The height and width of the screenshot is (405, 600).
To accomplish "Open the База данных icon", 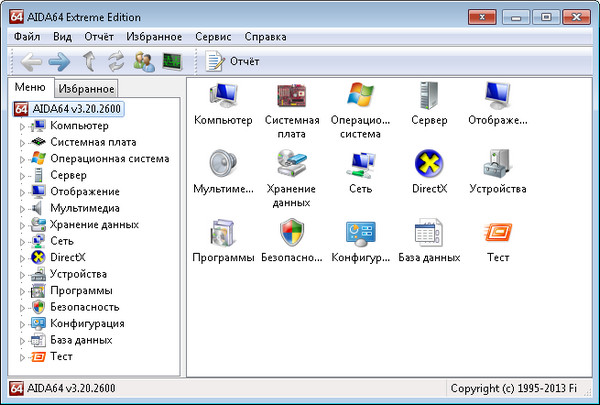I will tap(429, 233).
